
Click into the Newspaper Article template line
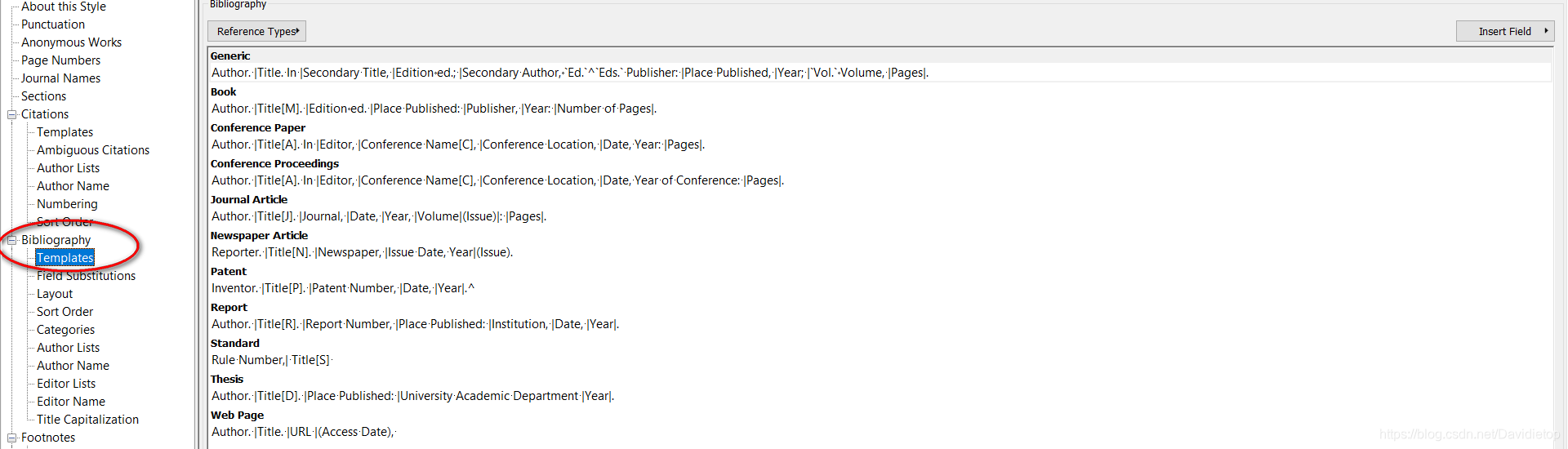coord(362,252)
